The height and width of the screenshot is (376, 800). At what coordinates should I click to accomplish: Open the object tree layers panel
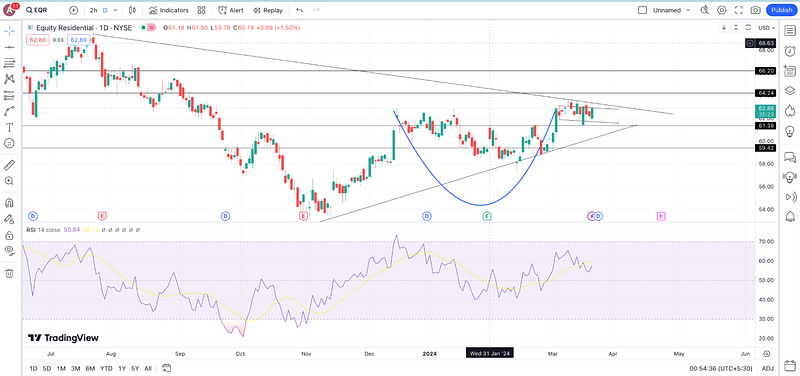pos(789,91)
